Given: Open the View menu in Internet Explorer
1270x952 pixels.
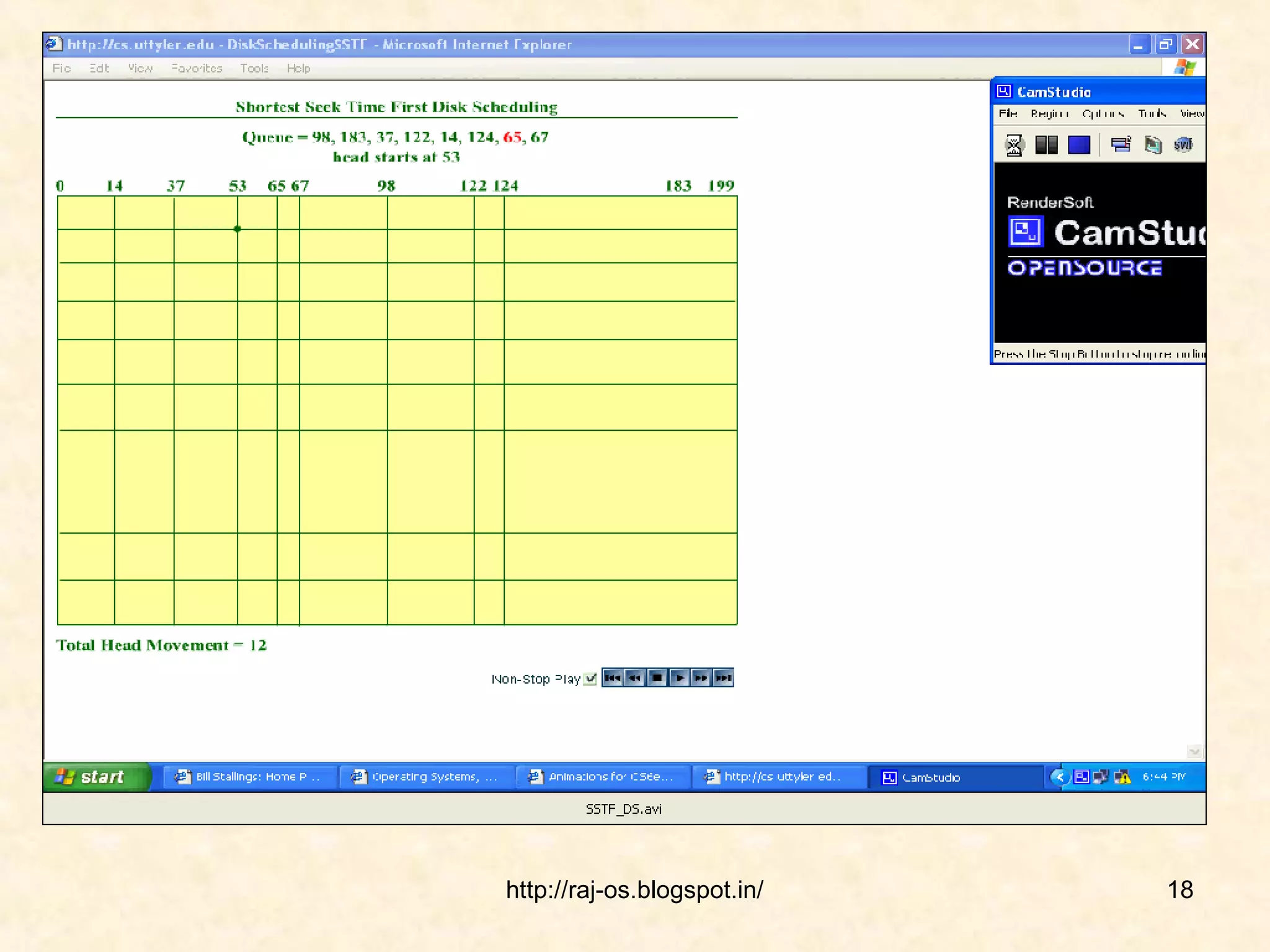Looking at the screenshot, I should [140, 68].
